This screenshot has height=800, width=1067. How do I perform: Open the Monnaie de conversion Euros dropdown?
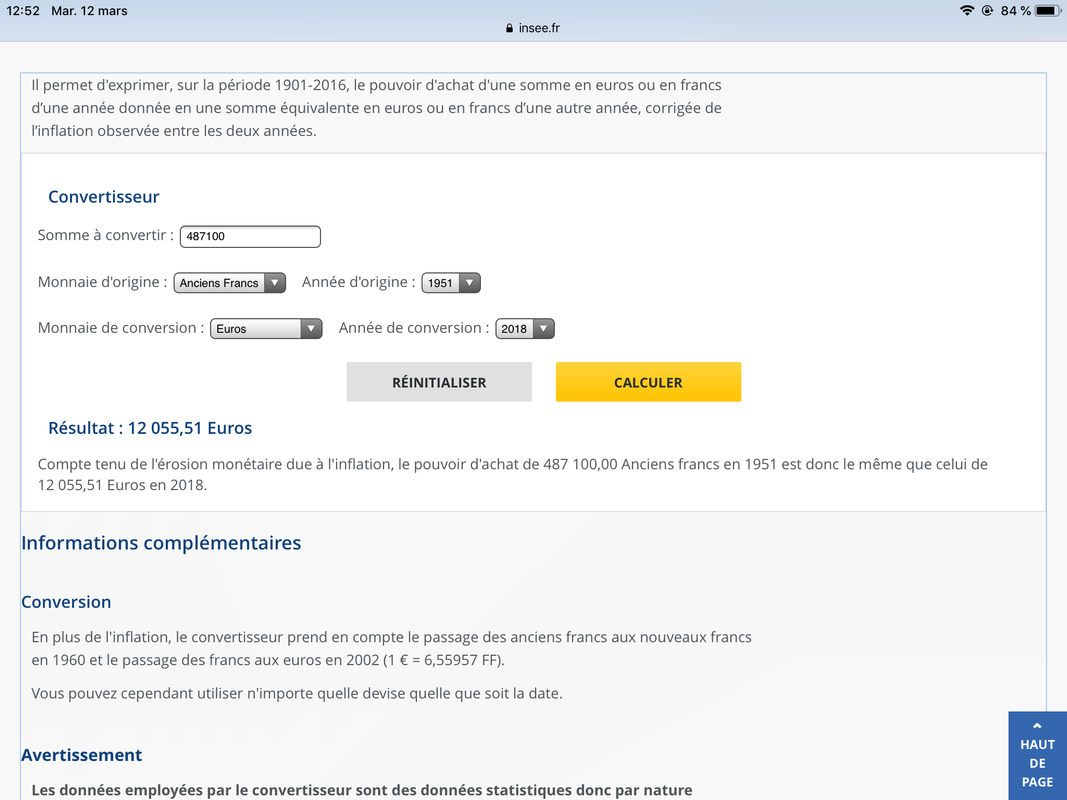pyautogui.click(x=266, y=329)
